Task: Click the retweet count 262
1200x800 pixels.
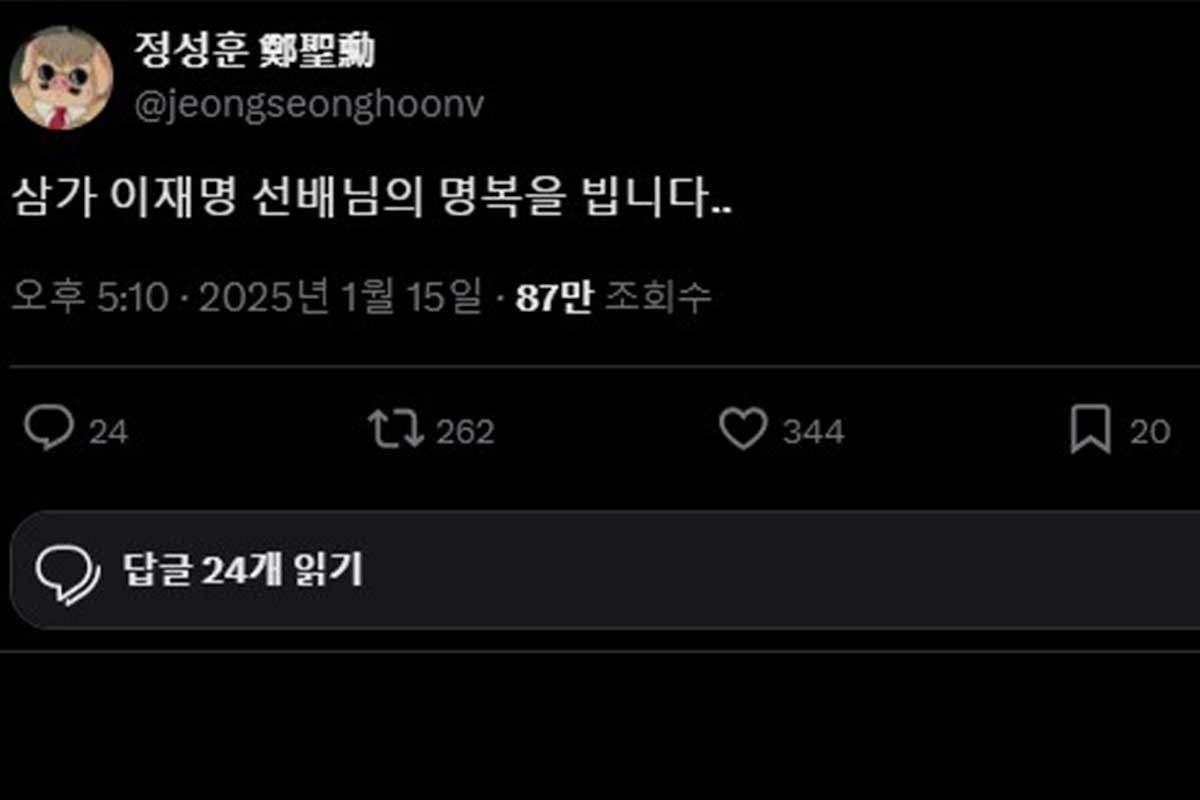Action: 465,432
